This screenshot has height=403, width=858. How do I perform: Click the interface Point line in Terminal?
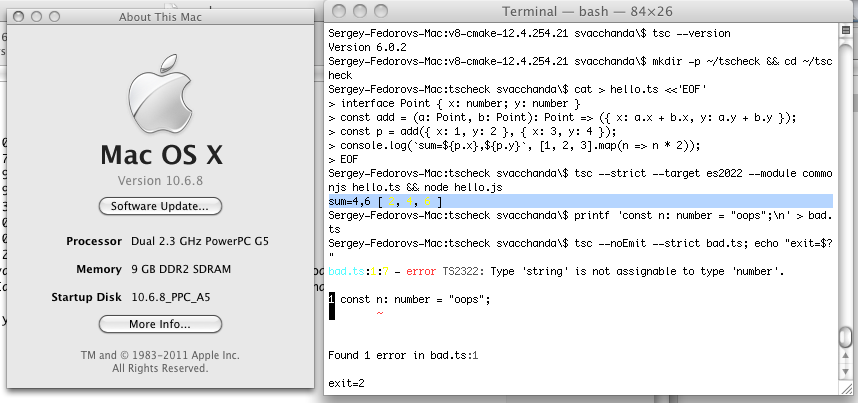click(454, 103)
